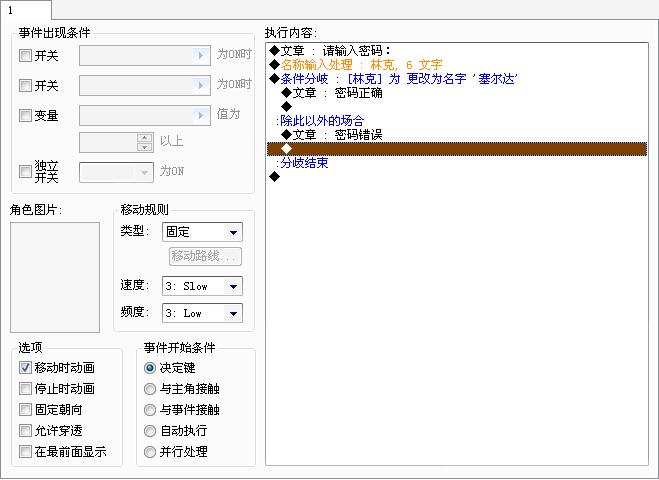Enable 停止时动画 option

25,389
